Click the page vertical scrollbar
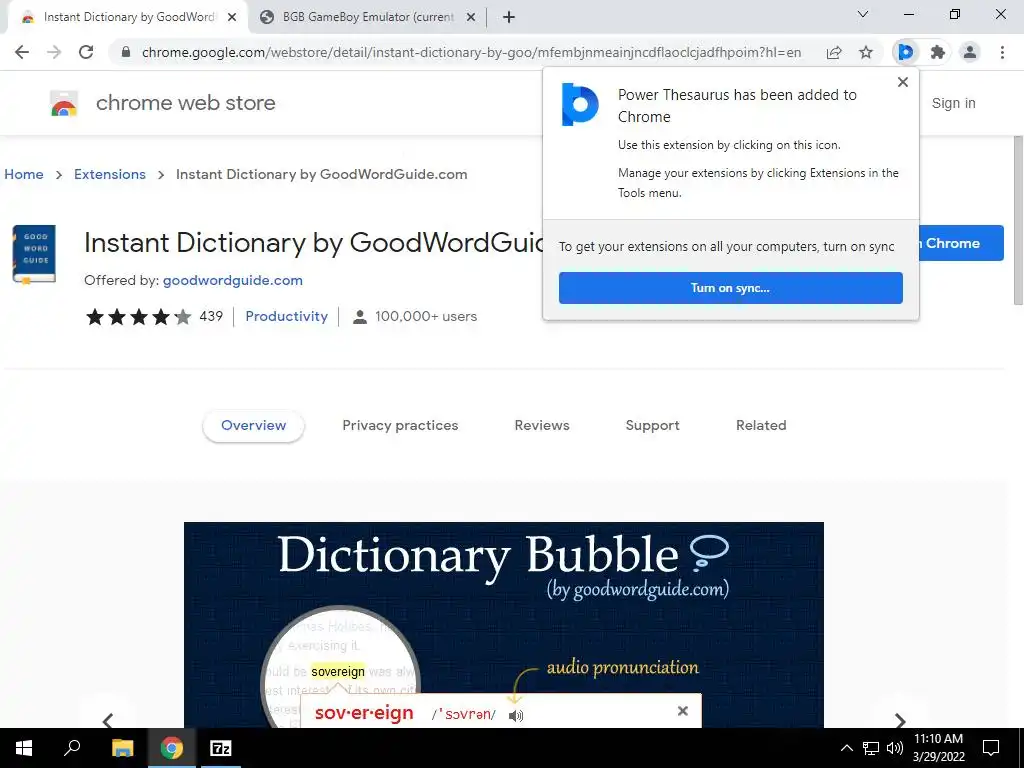1024x768 pixels. (x=1018, y=219)
